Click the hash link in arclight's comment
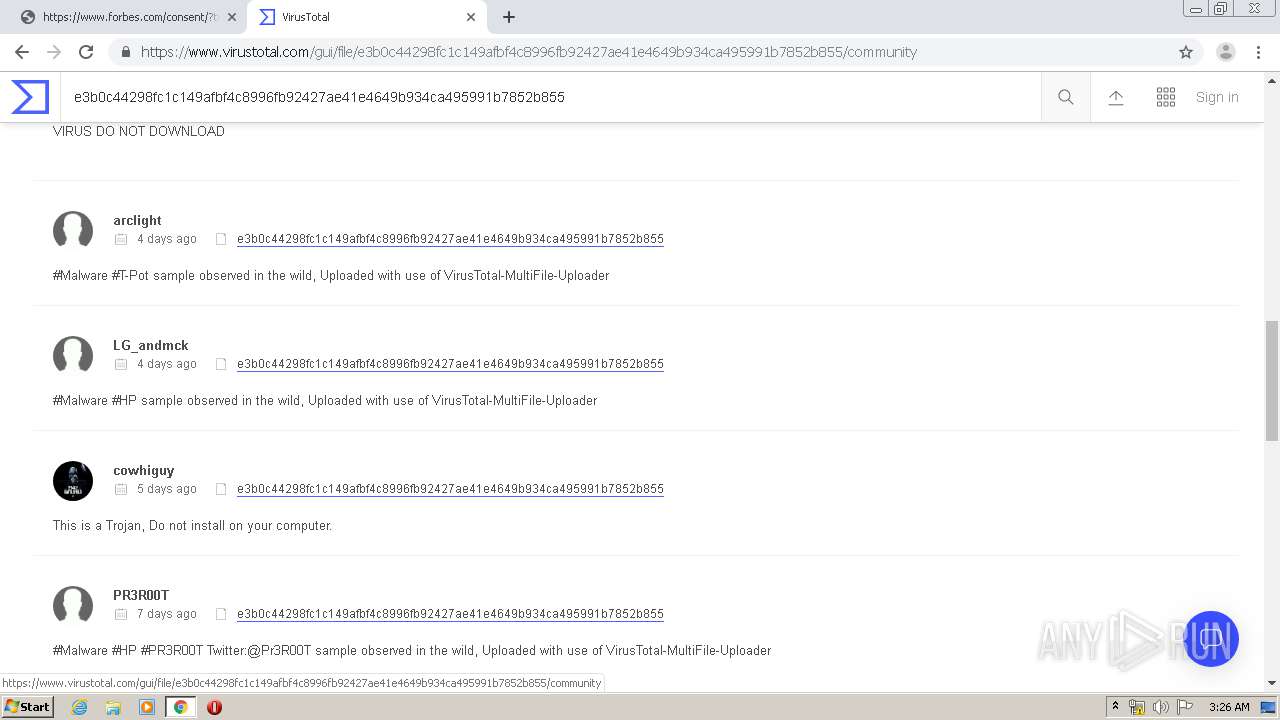The image size is (1280, 720). pos(450,239)
